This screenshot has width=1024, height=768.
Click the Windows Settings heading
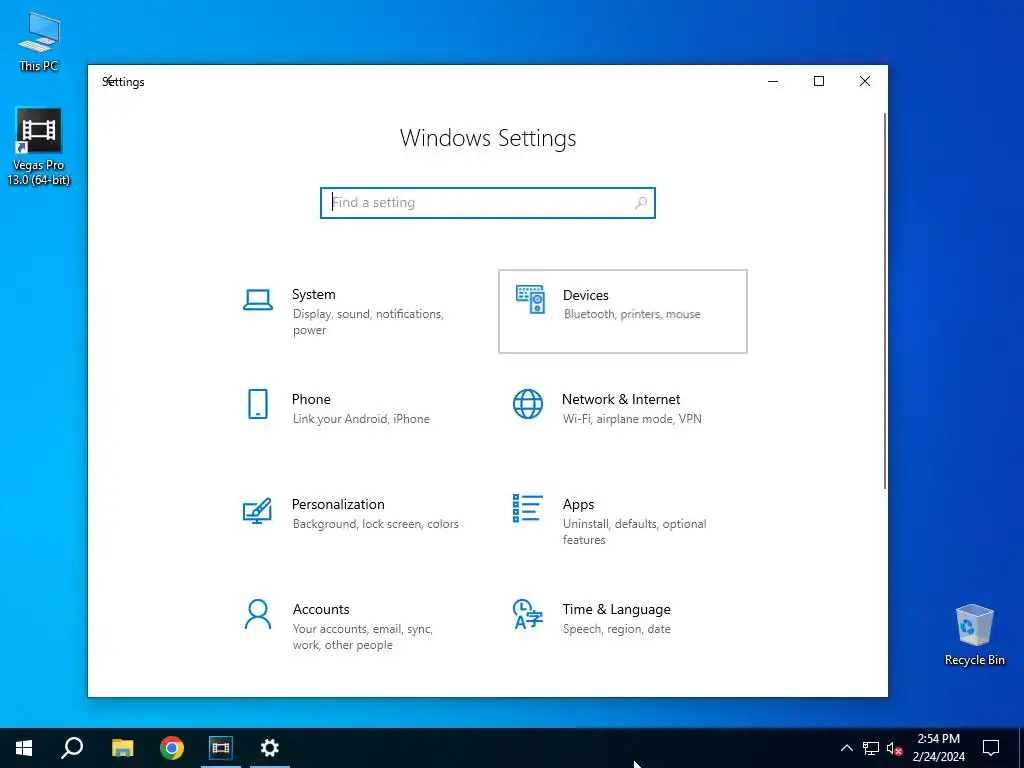(x=488, y=138)
